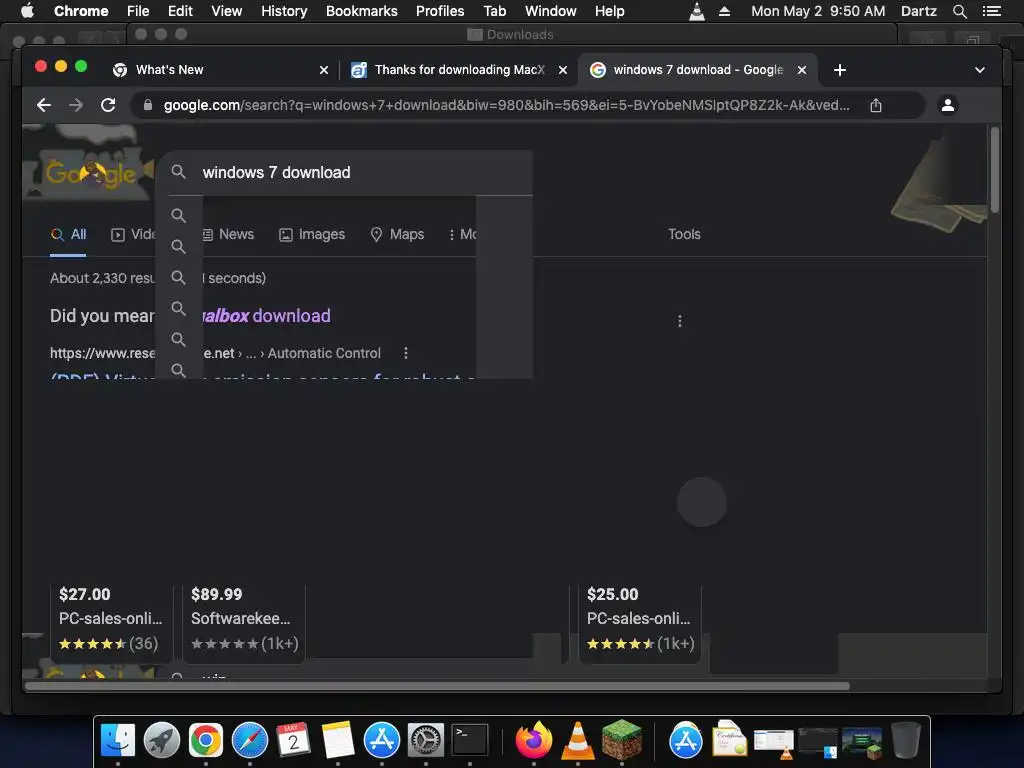Expand the tab search chevron
Viewport: 1024px width, 768px height.
point(980,70)
